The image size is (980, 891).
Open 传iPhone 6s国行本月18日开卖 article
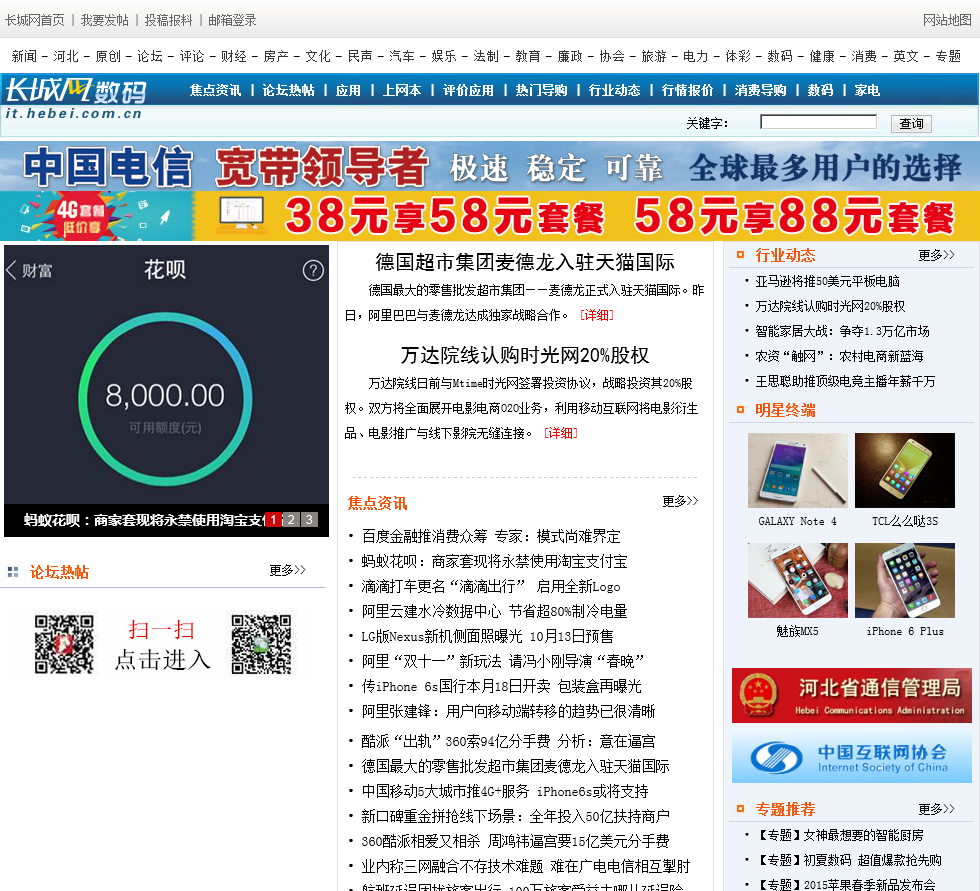501,686
